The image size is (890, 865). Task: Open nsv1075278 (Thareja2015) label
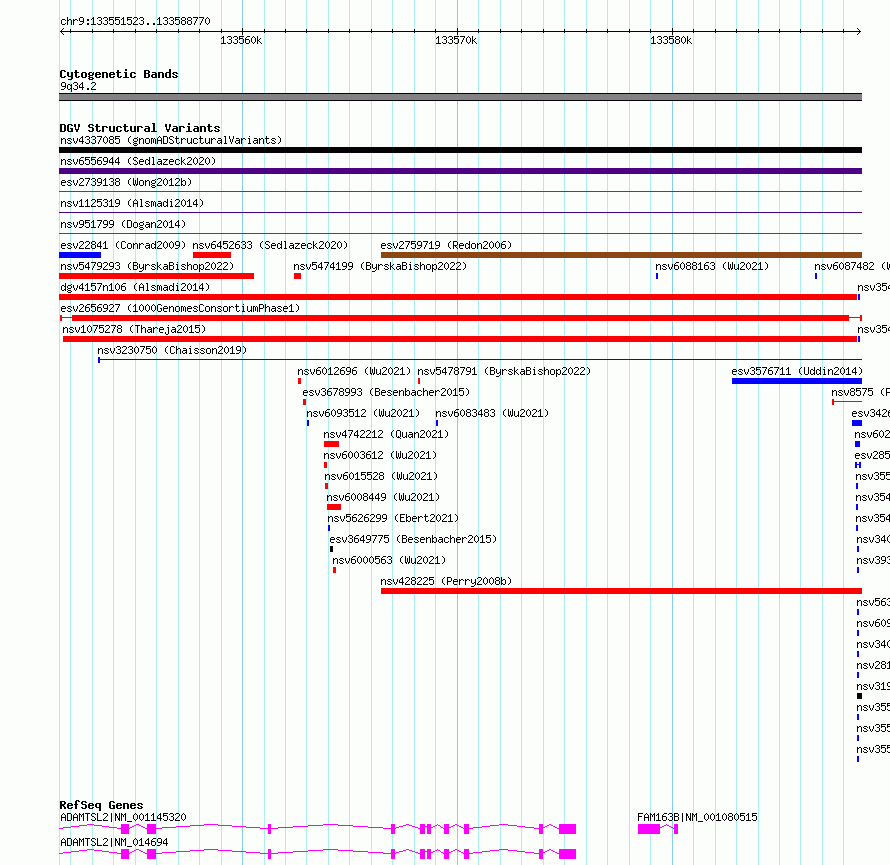134,329
